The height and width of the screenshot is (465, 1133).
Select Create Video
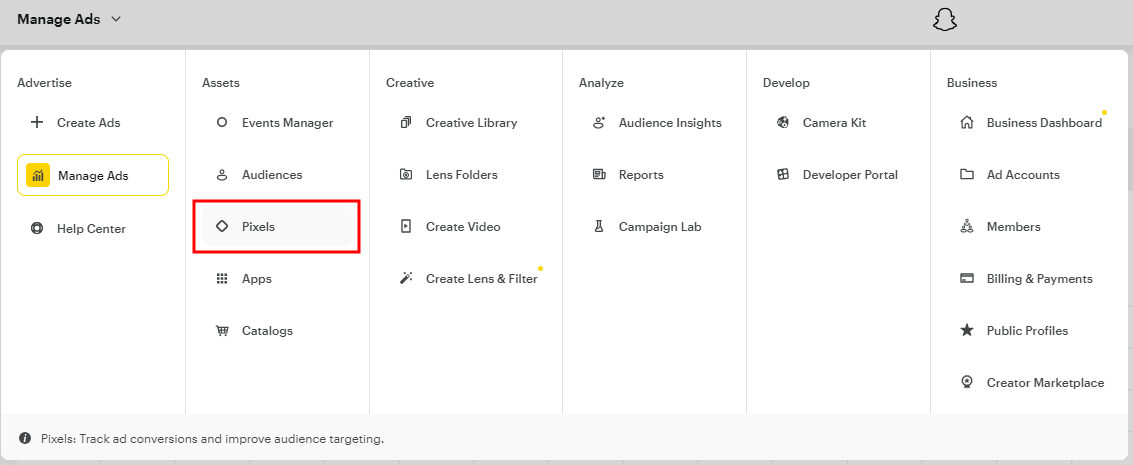point(463,227)
